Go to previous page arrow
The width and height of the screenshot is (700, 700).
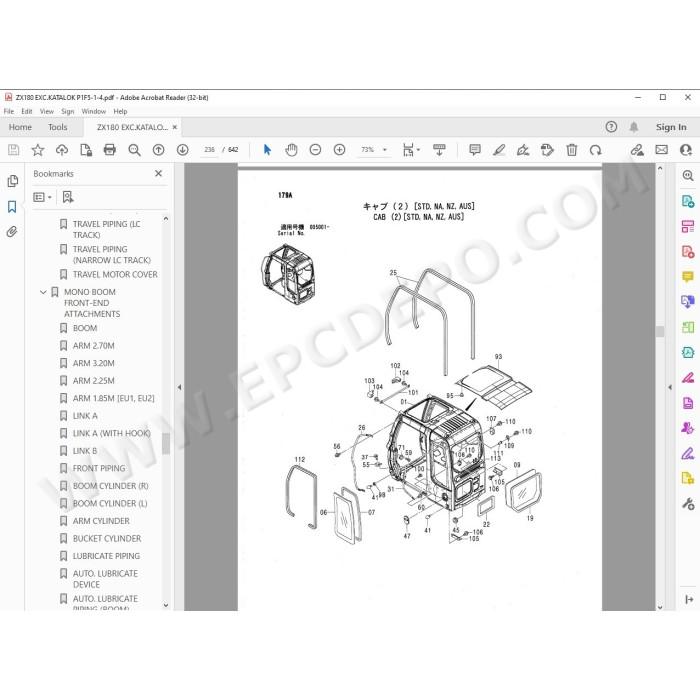tap(158, 150)
